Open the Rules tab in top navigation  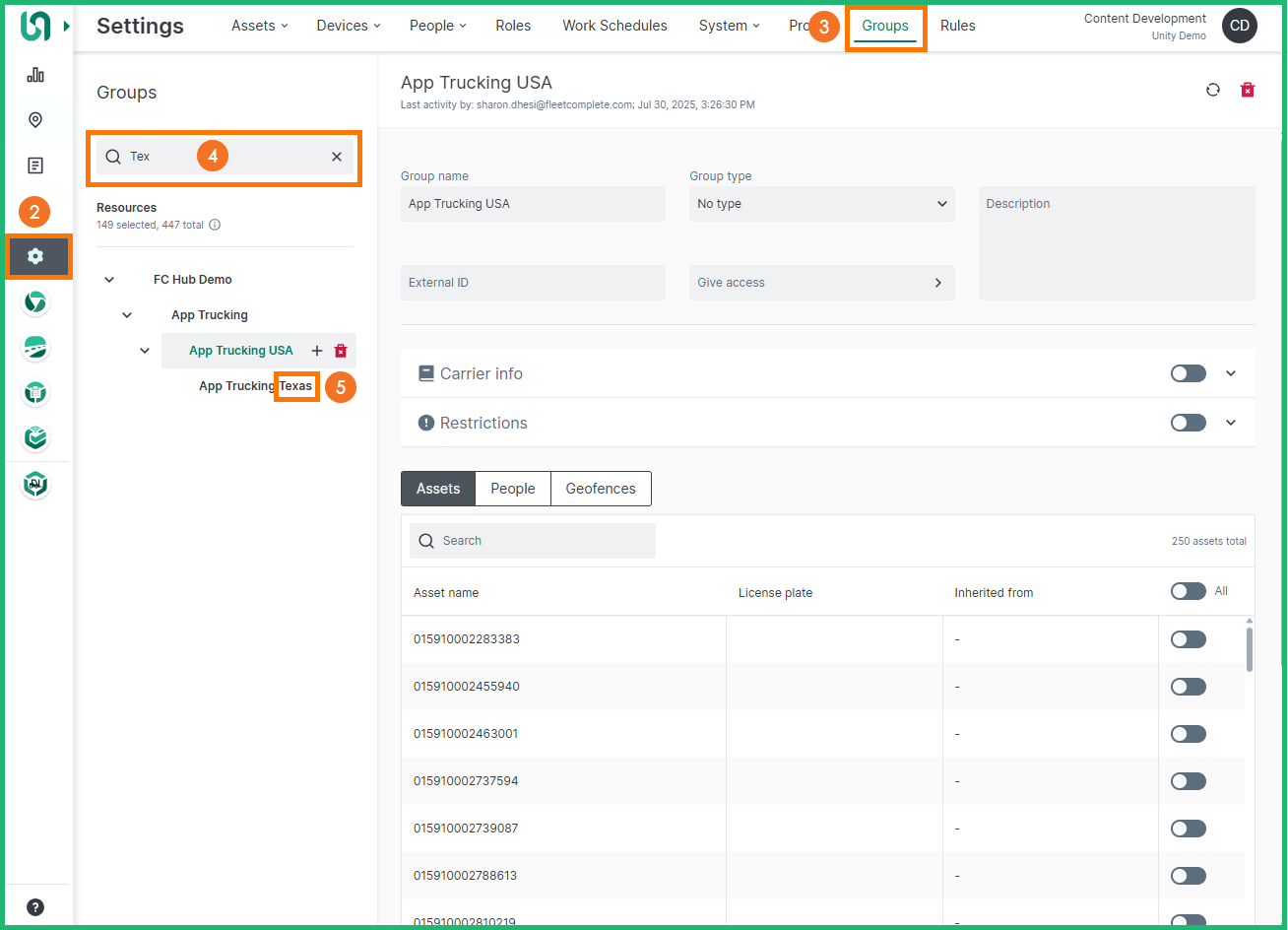[957, 26]
